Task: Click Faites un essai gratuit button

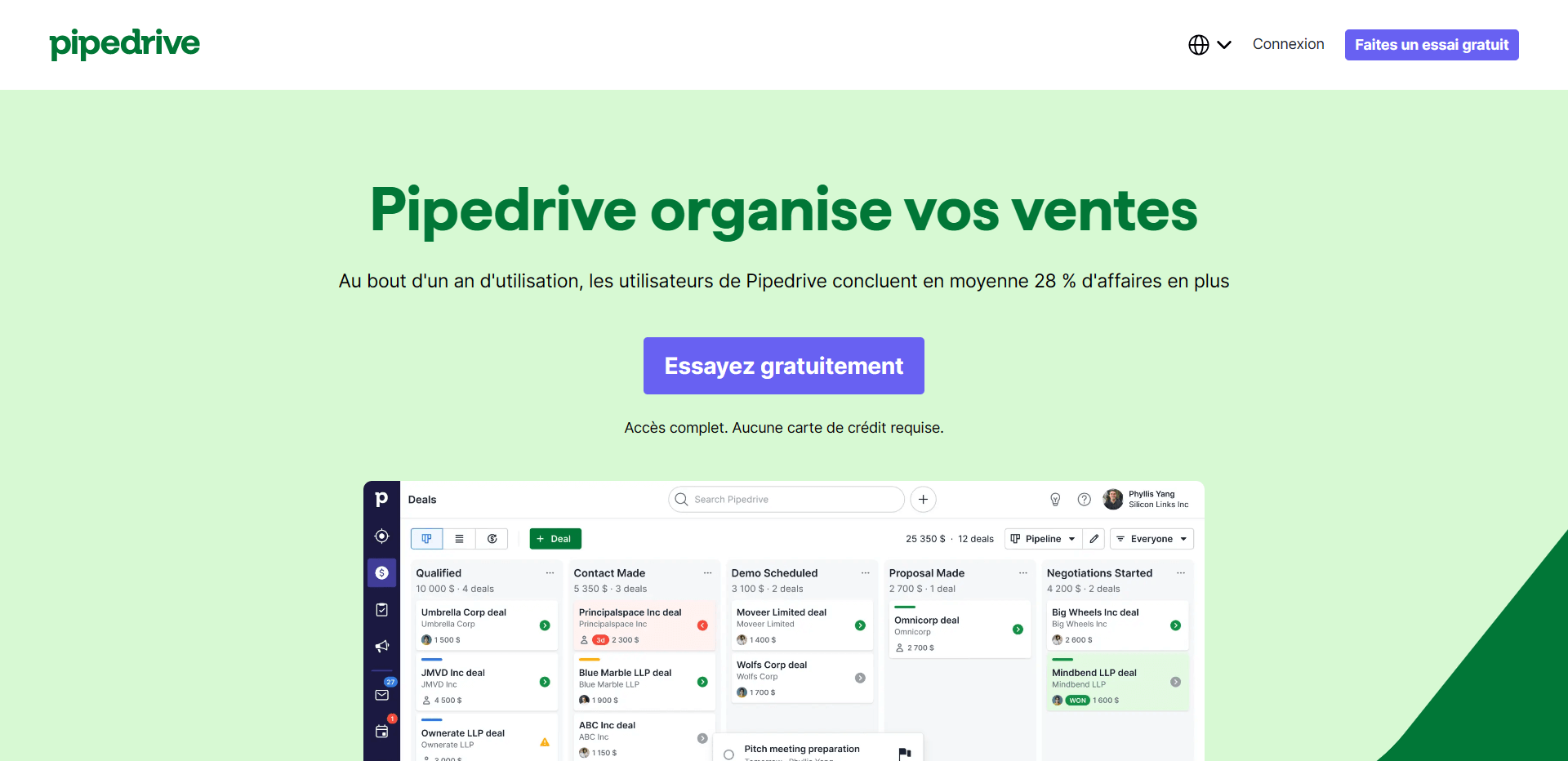Action: pos(1432,45)
